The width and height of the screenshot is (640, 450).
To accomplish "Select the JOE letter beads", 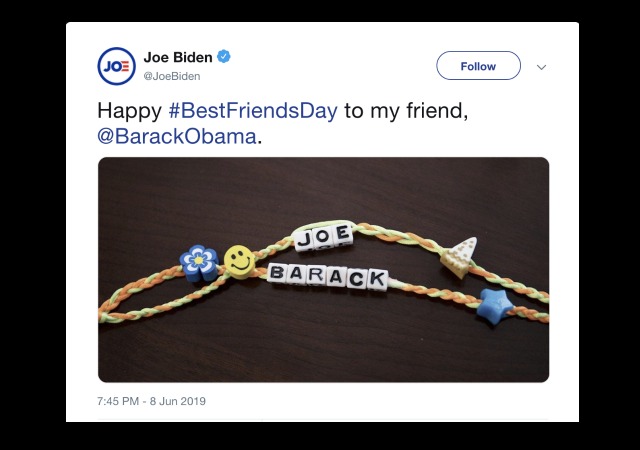I will [323, 237].
